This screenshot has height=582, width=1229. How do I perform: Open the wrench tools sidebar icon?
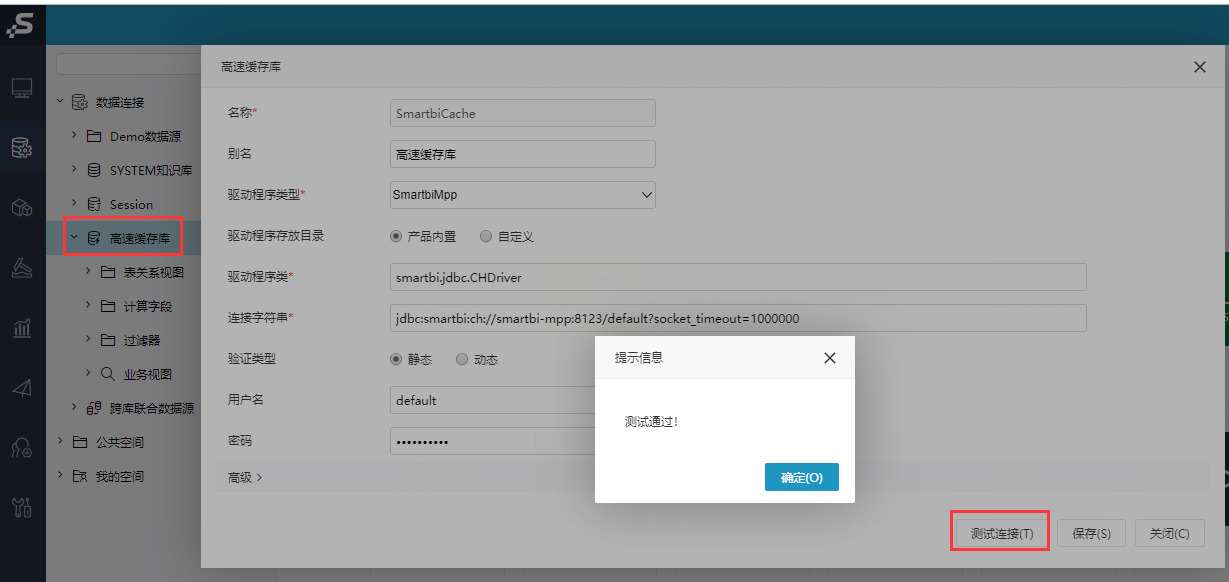[22, 507]
